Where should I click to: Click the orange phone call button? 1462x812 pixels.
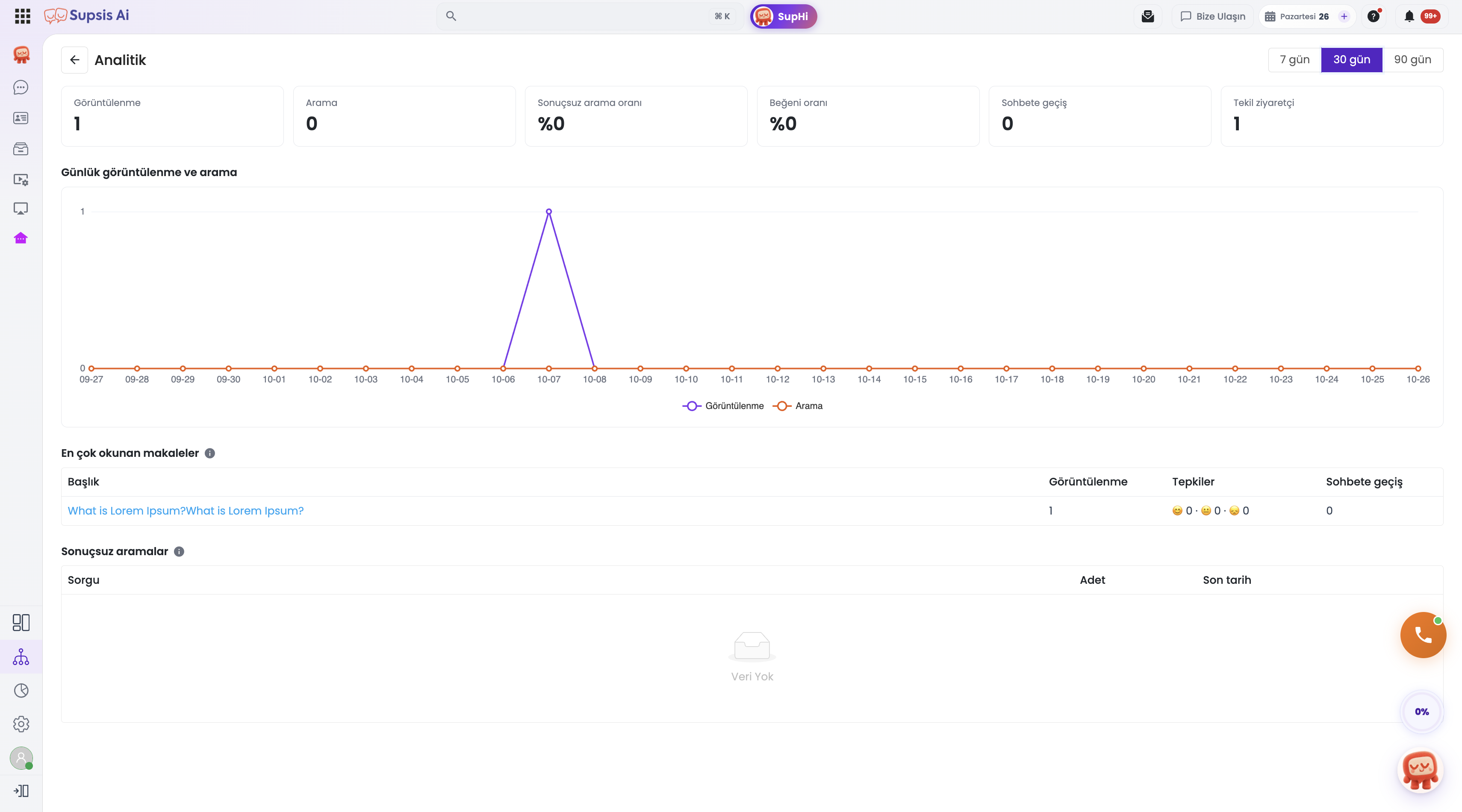[x=1423, y=635]
